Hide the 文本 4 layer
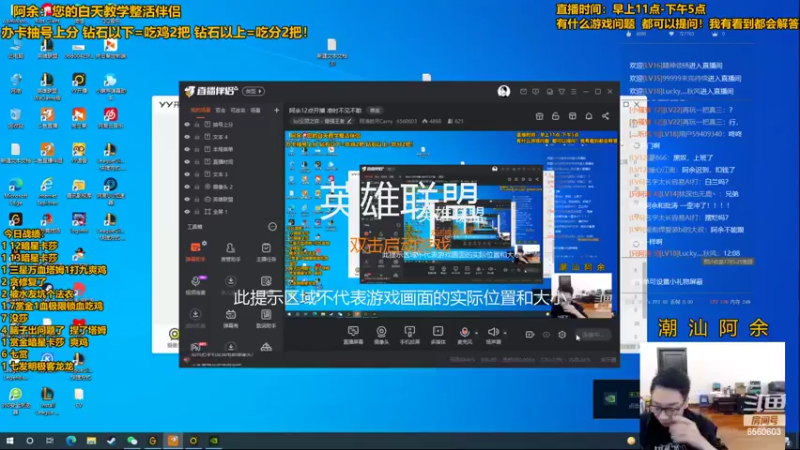 [x=187, y=137]
